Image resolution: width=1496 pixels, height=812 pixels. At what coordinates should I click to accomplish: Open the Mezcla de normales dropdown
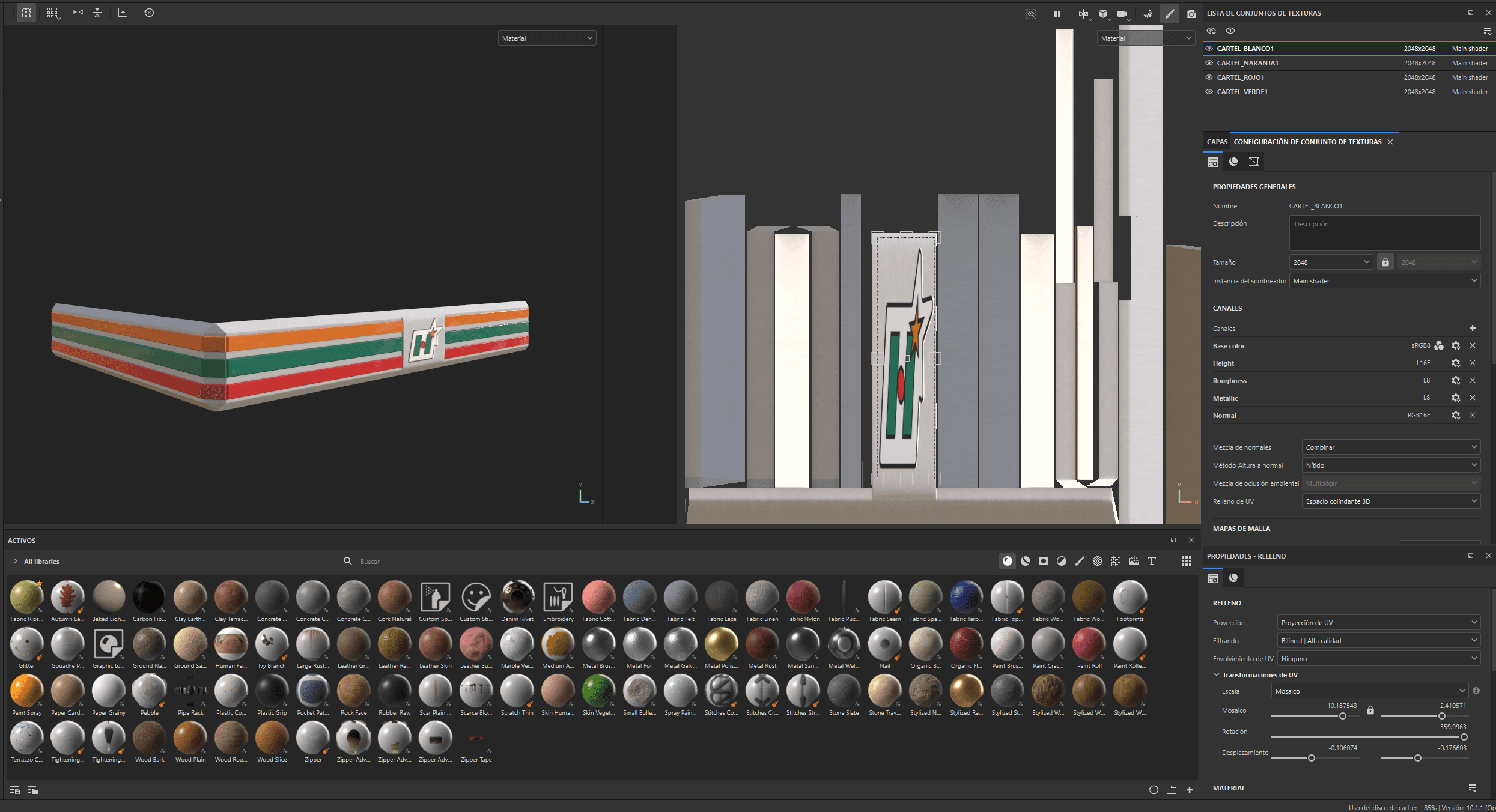click(x=1390, y=447)
